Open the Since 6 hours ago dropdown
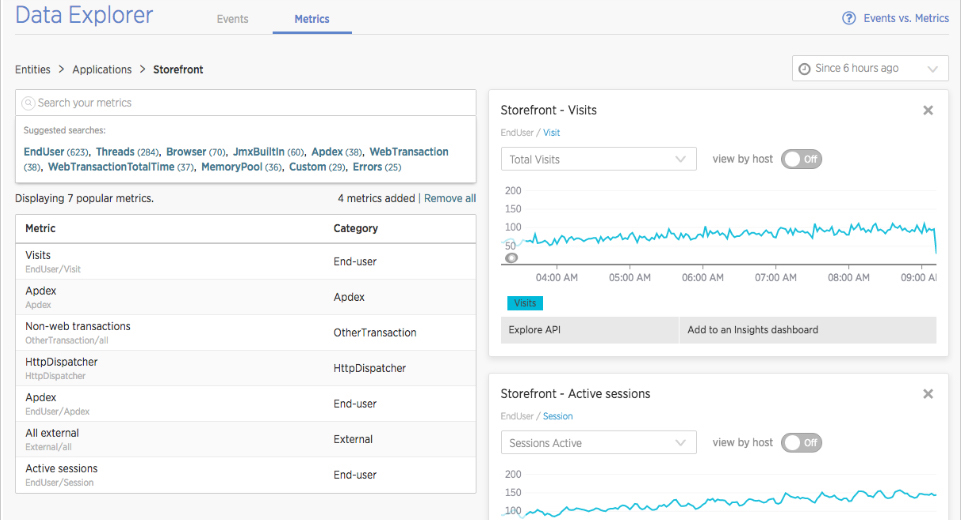 point(870,69)
